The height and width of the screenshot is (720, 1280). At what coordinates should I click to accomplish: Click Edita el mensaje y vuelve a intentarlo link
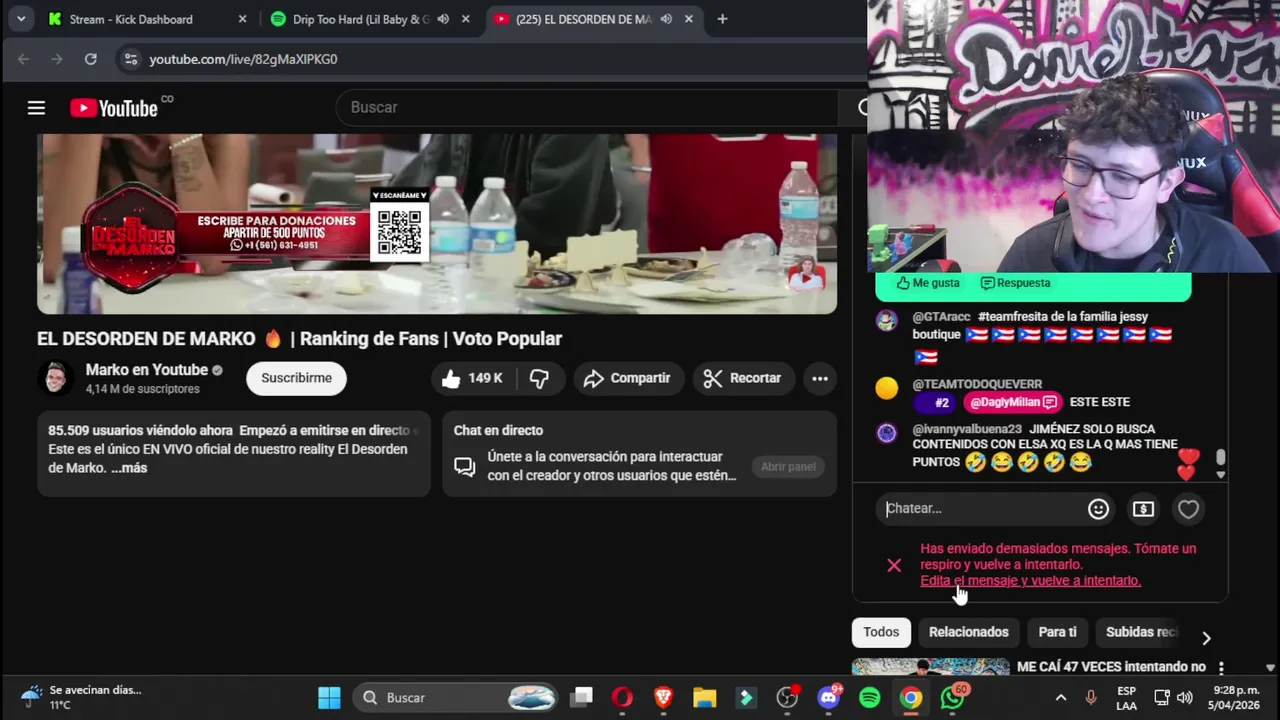pos(1030,581)
